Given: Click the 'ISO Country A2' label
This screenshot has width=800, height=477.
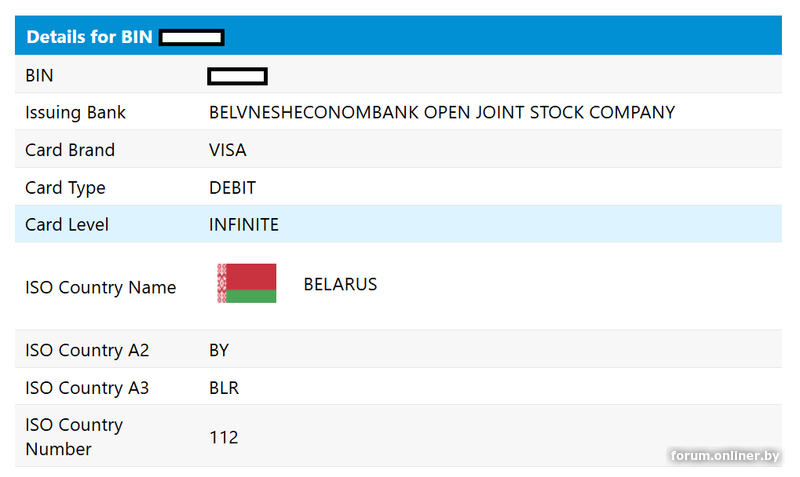Looking at the screenshot, I should [87, 350].
